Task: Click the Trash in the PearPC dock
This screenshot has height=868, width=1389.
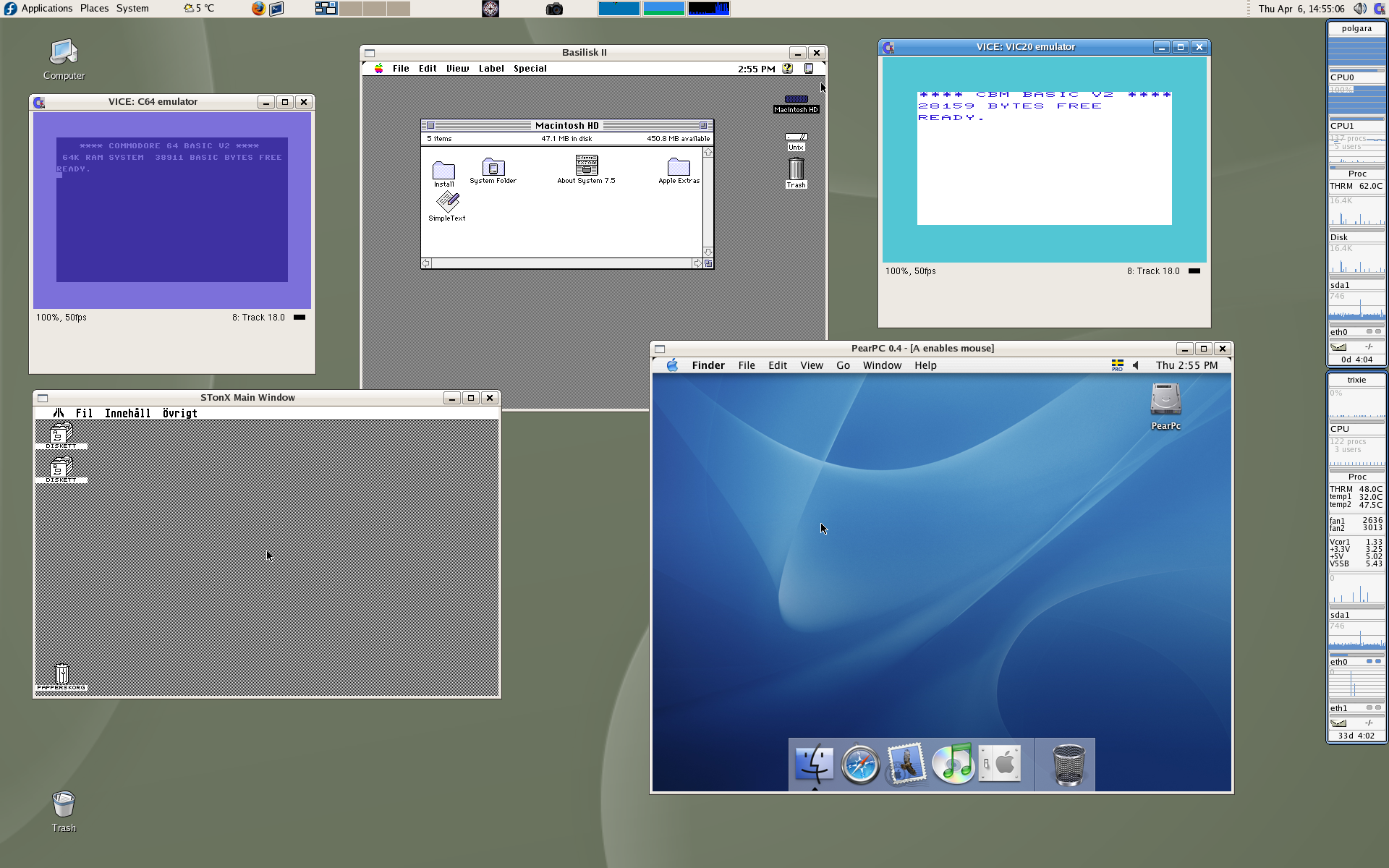Action: point(1068,765)
